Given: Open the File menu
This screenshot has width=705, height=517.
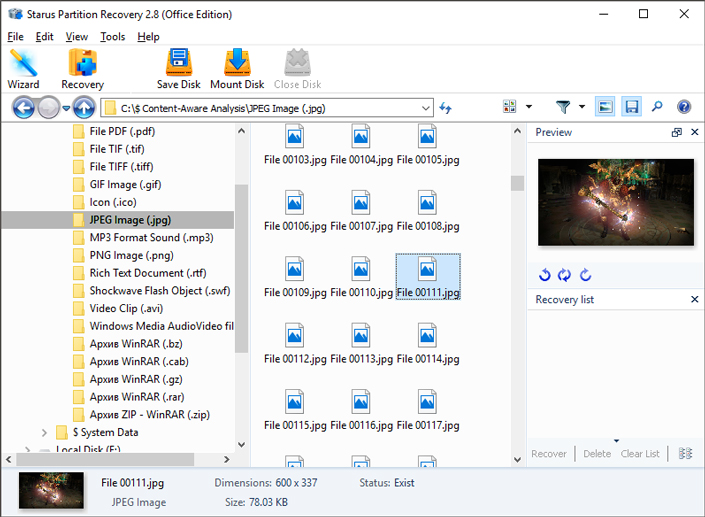Looking at the screenshot, I should click(x=15, y=36).
